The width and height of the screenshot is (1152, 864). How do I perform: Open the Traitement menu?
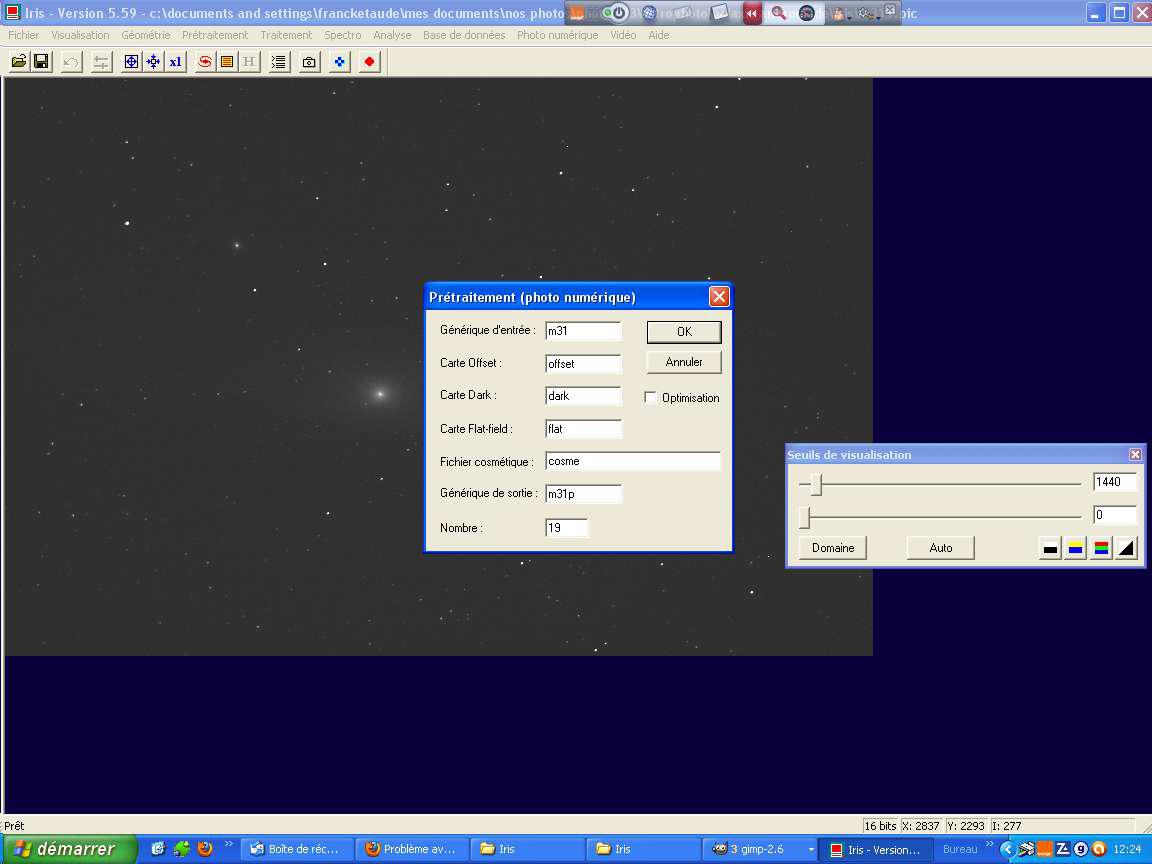click(287, 35)
